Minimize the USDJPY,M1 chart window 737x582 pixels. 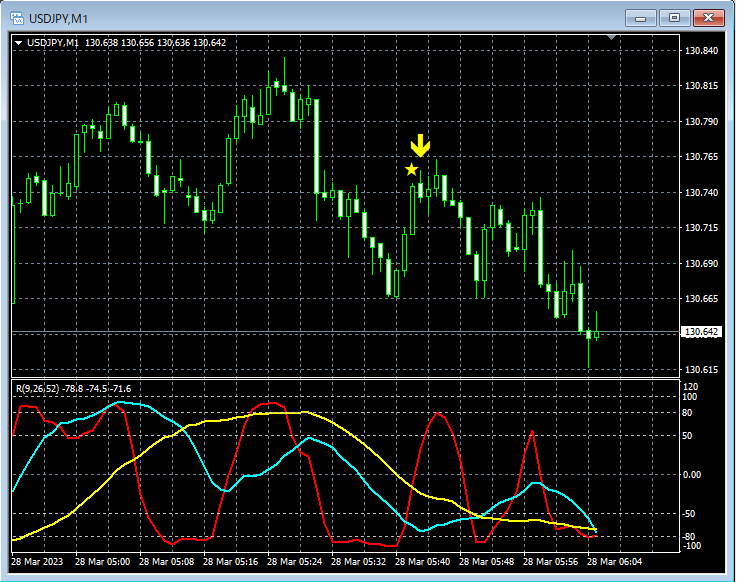click(640, 18)
